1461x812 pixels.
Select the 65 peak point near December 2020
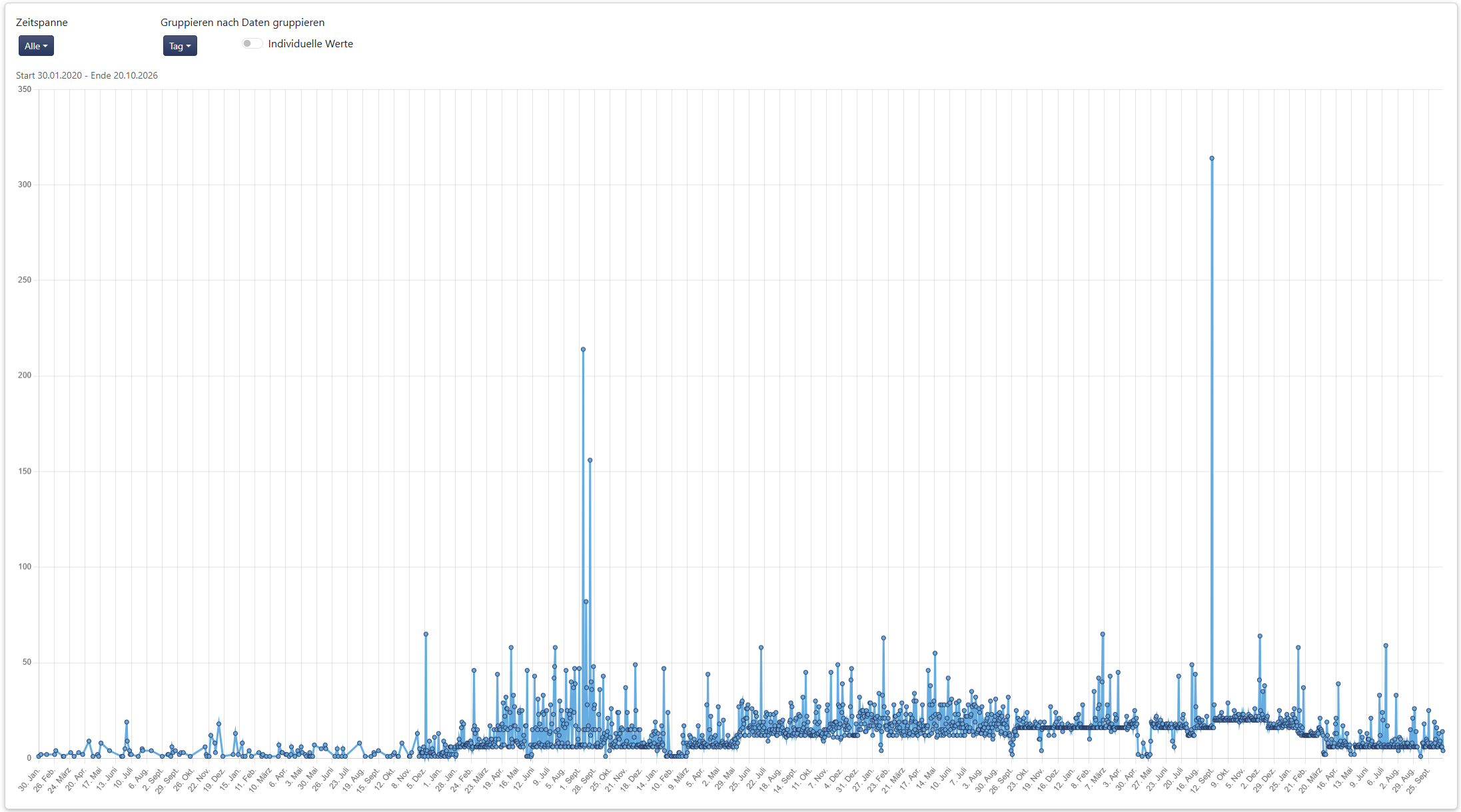(x=426, y=634)
